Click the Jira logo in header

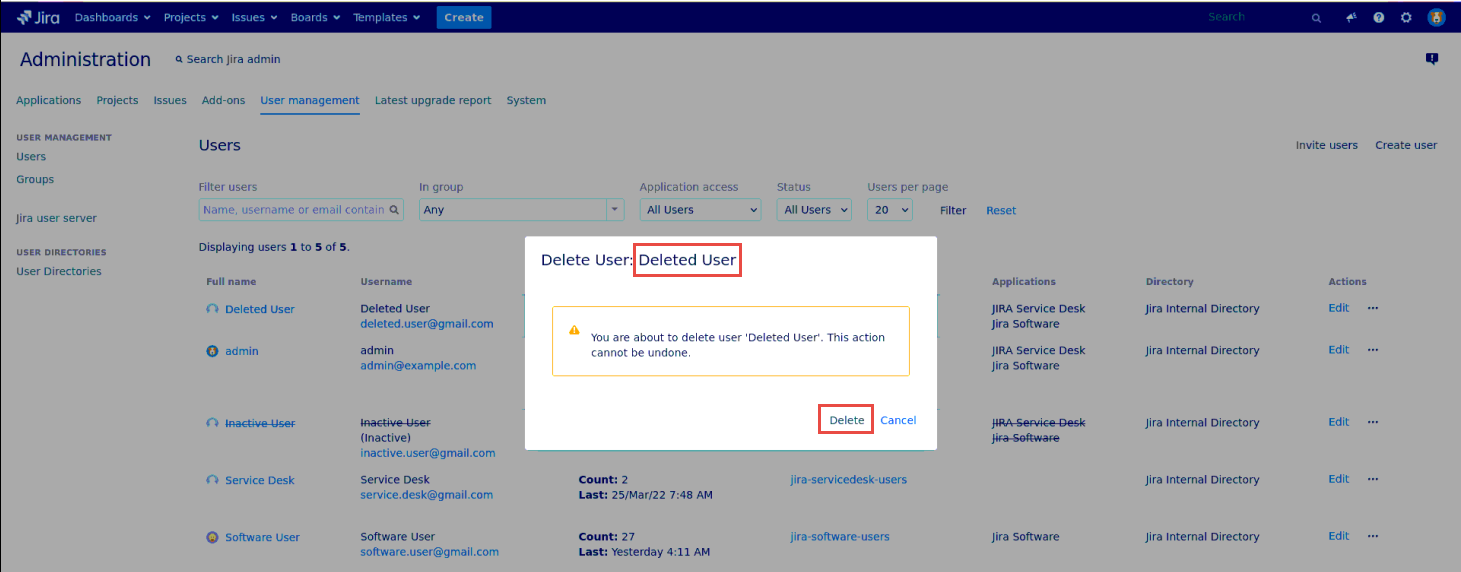pos(38,17)
